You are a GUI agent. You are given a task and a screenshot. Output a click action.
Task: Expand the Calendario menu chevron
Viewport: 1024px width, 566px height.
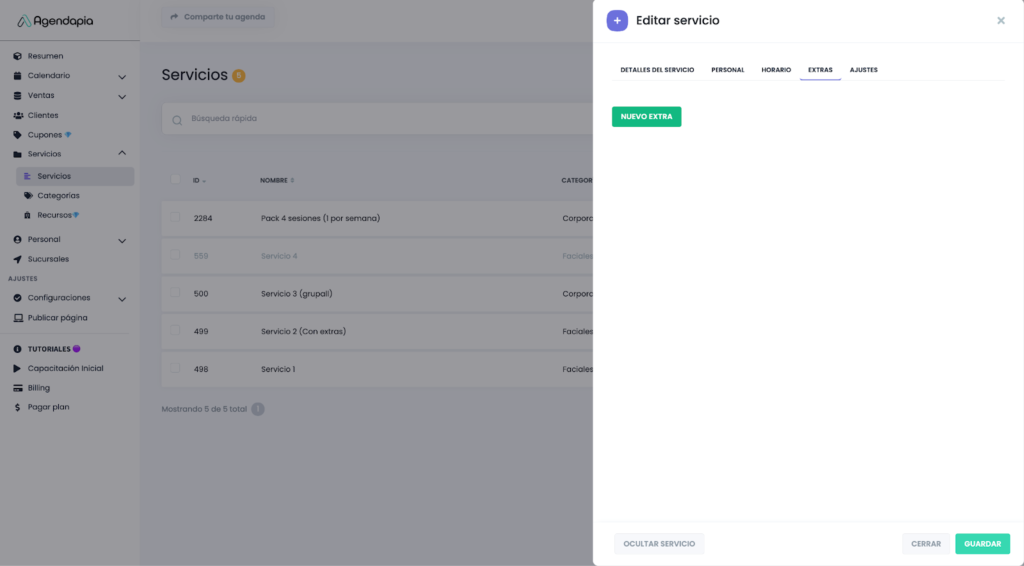coord(122,76)
